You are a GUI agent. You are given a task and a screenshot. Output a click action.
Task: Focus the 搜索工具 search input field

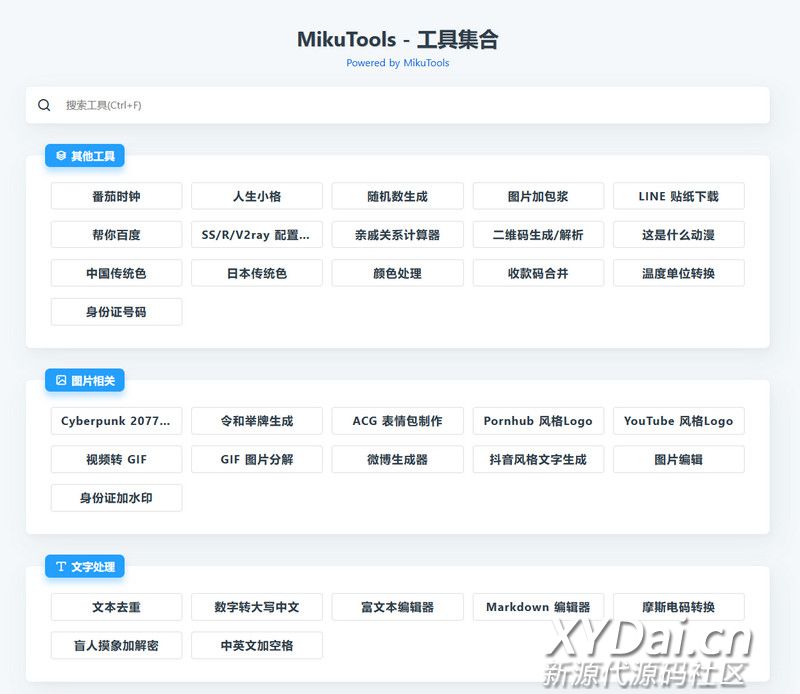point(400,105)
